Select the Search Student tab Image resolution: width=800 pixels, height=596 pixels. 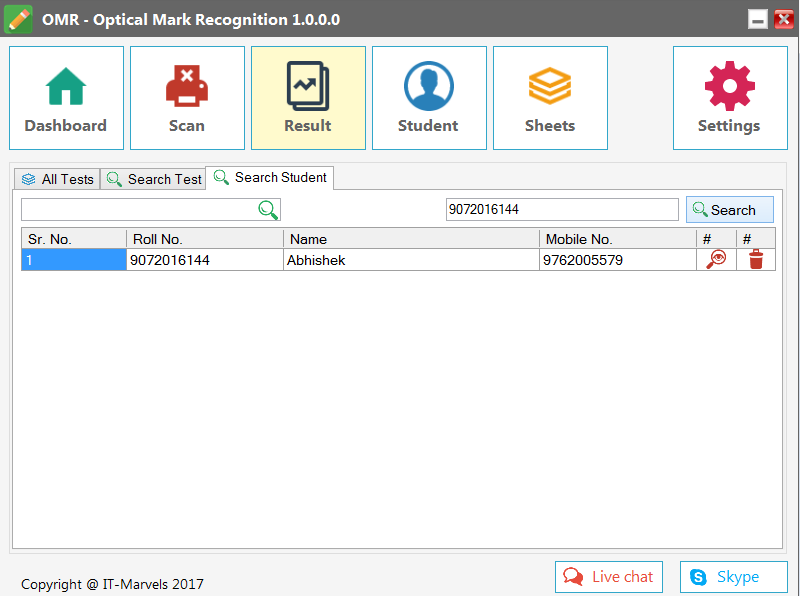click(270, 178)
